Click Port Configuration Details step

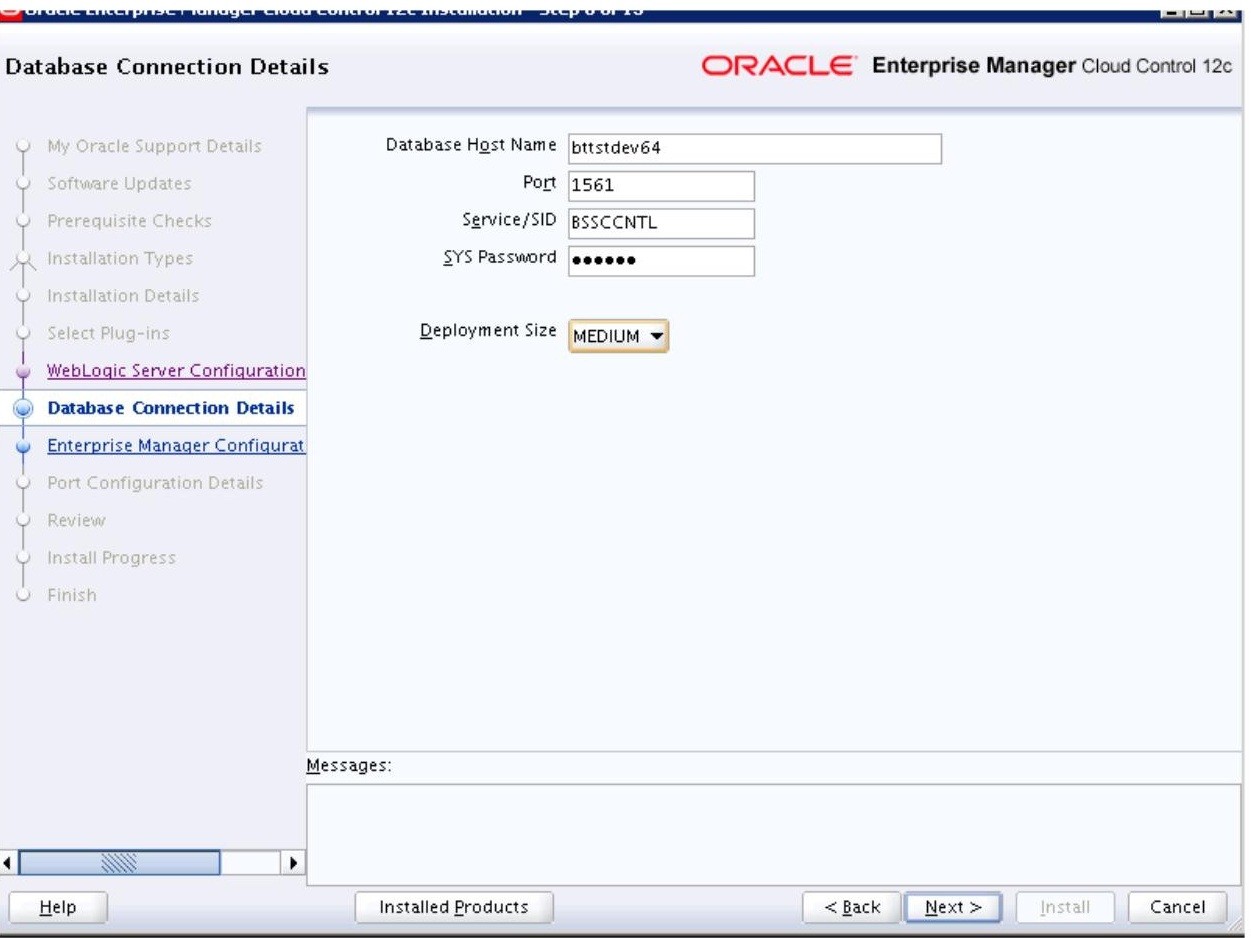pos(155,483)
